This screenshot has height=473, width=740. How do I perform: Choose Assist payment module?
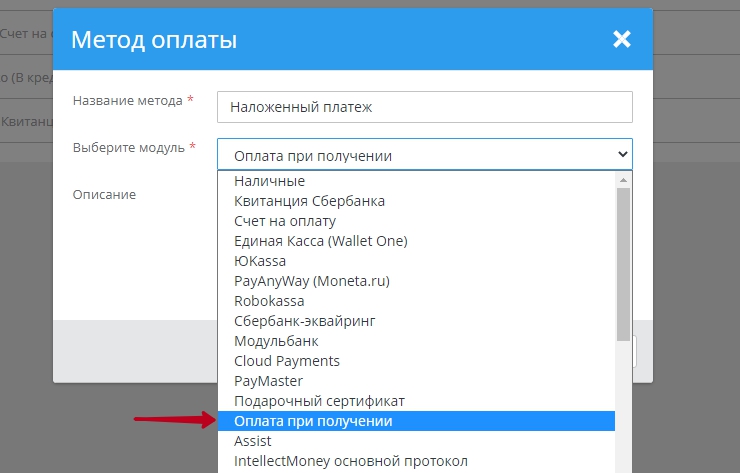(253, 441)
